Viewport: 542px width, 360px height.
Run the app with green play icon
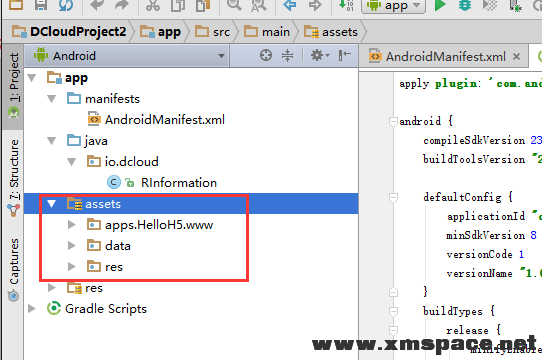tap(440, 5)
